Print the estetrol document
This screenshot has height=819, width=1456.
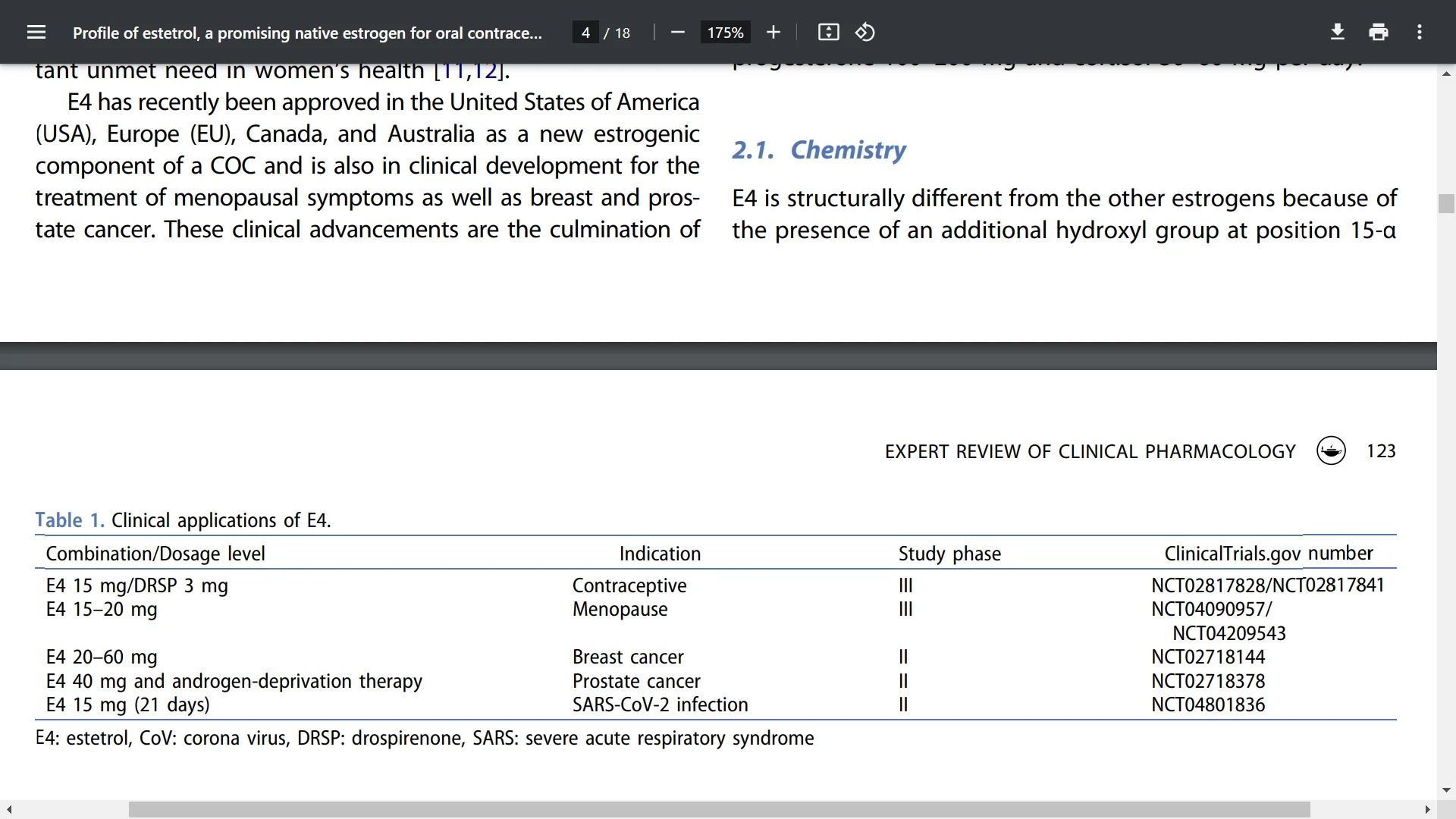point(1378,32)
